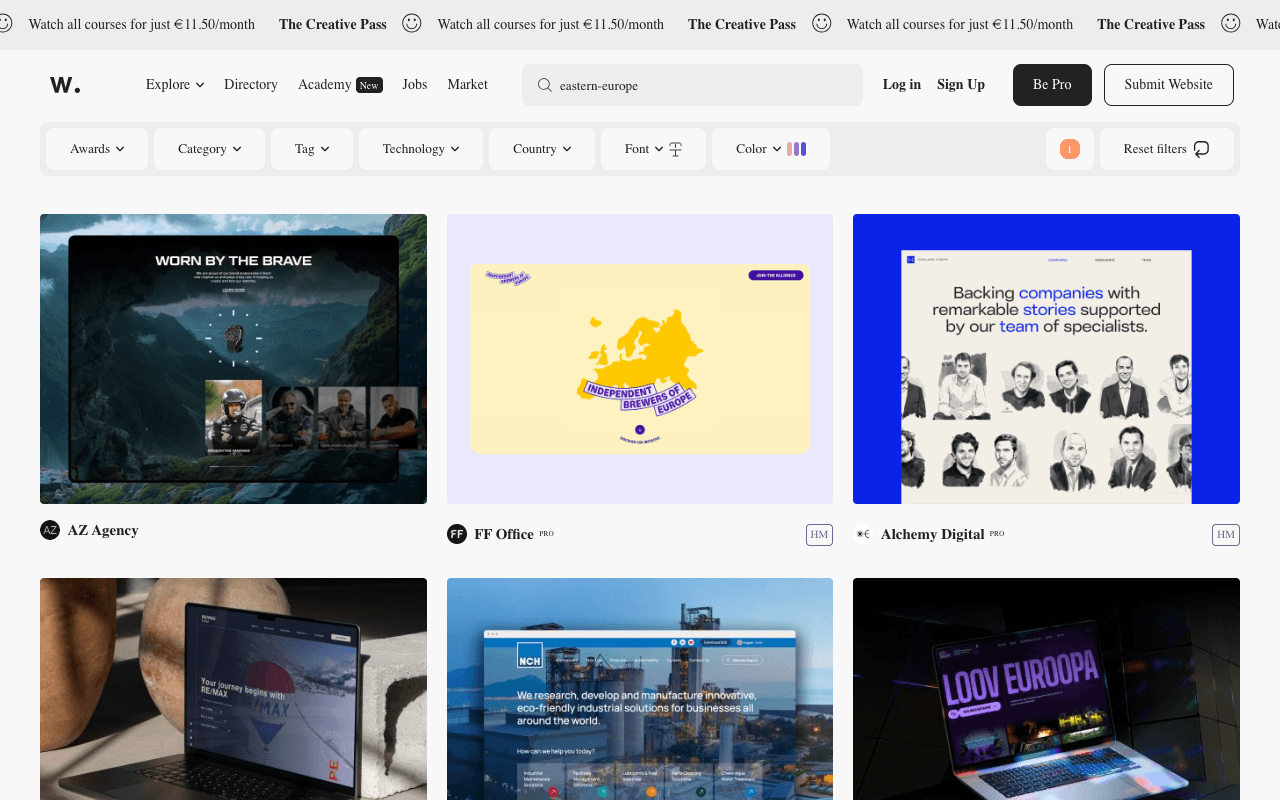Open the RE/MAX laptop site thumbnail
The height and width of the screenshot is (800, 1280).
pos(233,689)
